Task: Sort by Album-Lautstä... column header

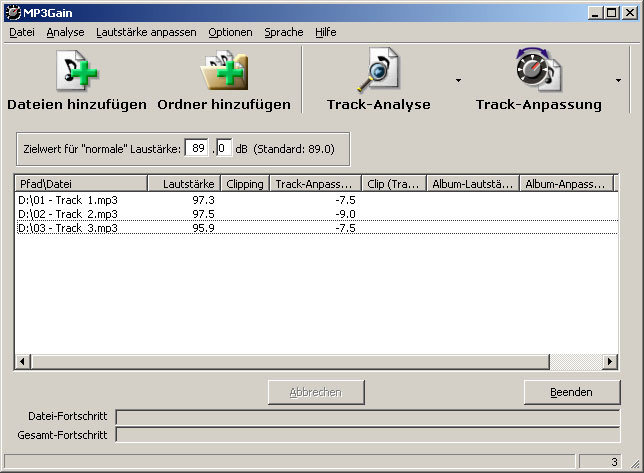Action: pos(473,184)
